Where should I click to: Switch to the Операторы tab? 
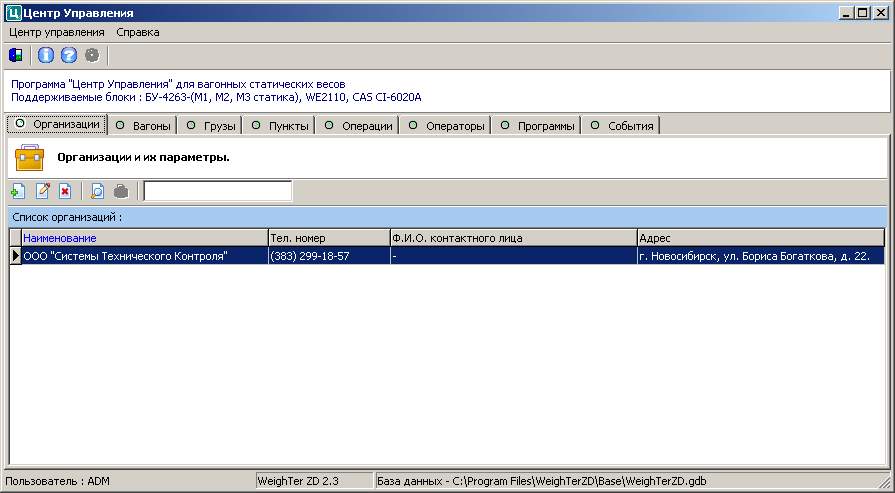pyautogui.click(x=447, y=126)
